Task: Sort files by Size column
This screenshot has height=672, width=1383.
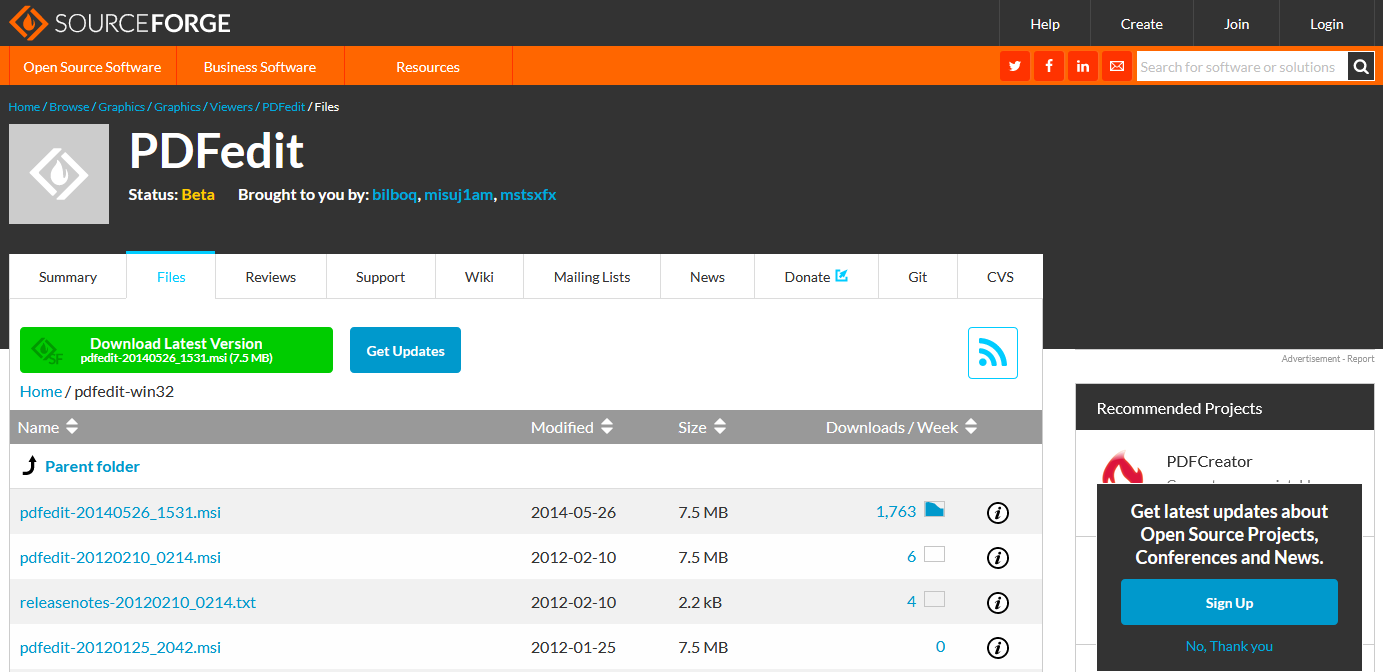Action: click(702, 427)
